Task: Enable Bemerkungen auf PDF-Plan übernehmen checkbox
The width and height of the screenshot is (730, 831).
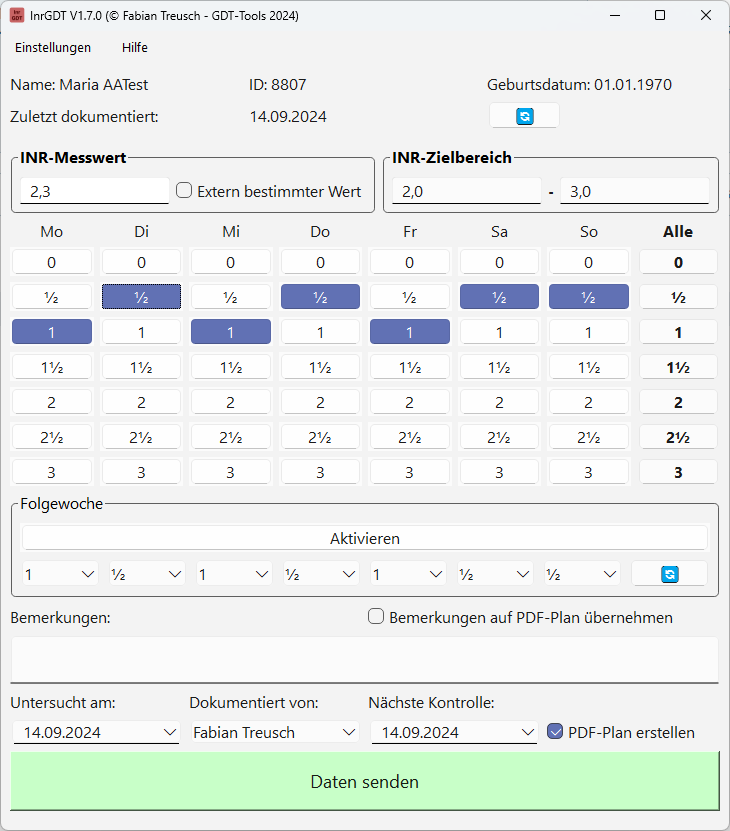Action: click(376, 617)
